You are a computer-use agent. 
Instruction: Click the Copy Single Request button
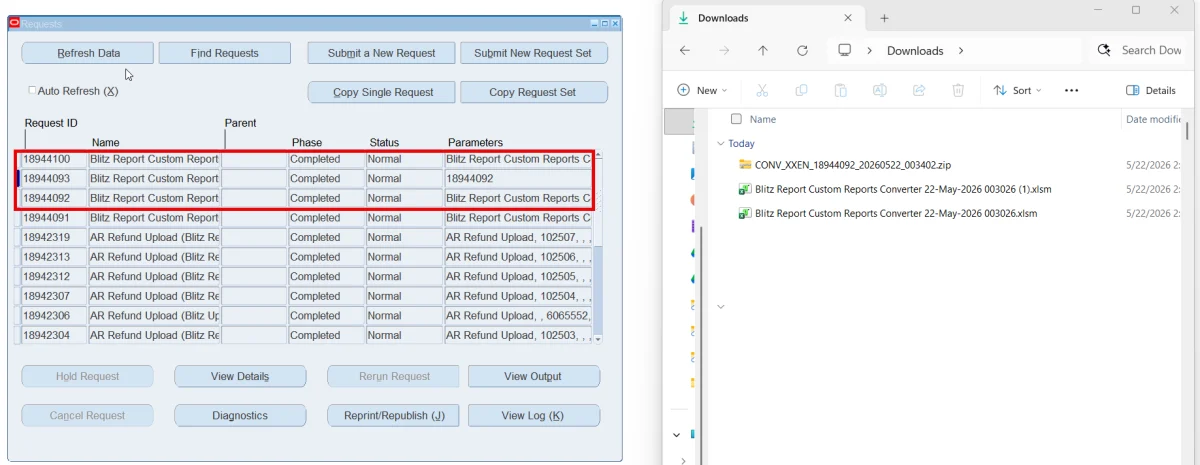[383, 92]
